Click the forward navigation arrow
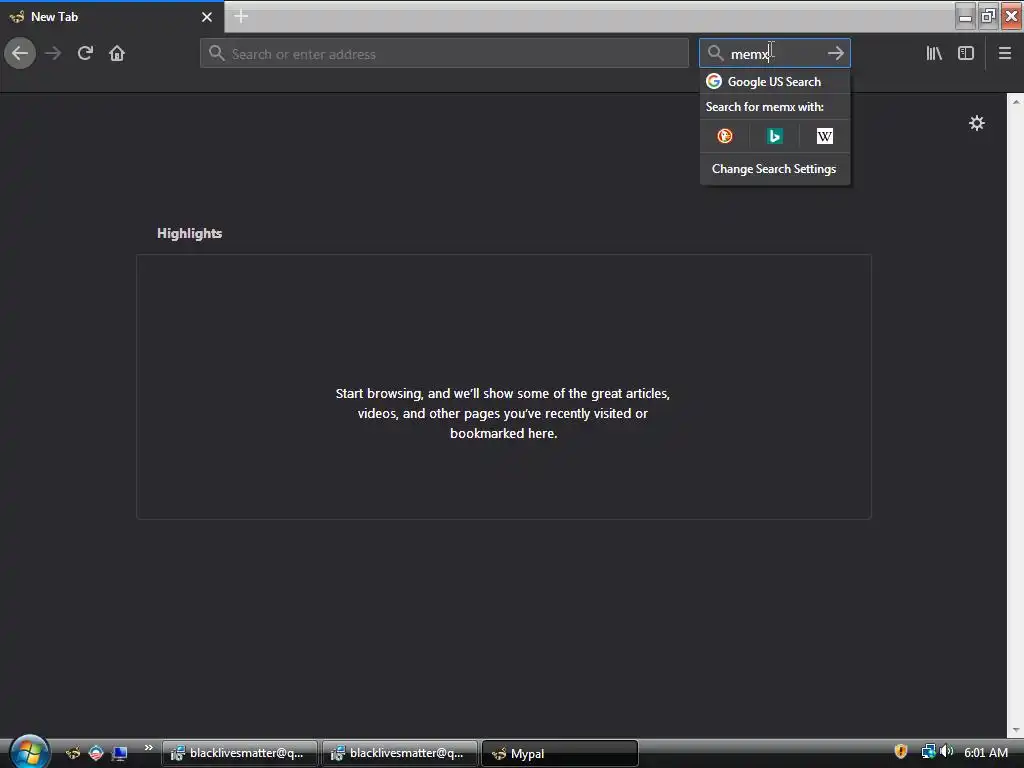This screenshot has width=1024, height=768. (x=53, y=53)
